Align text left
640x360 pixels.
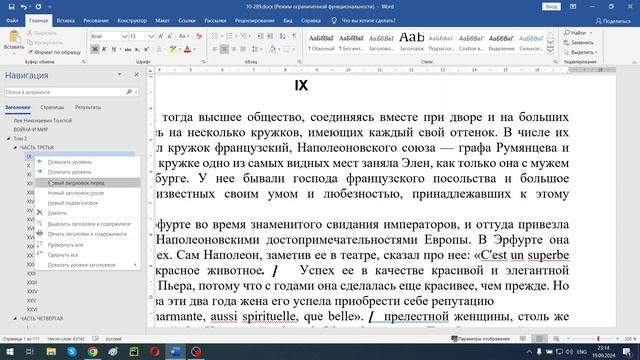click(x=215, y=49)
